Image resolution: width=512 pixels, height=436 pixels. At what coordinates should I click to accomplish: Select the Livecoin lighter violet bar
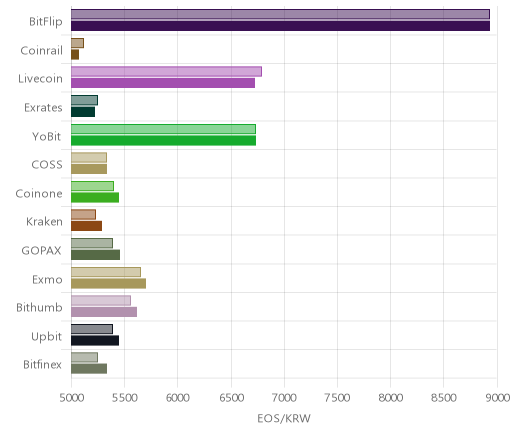(x=166, y=72)
